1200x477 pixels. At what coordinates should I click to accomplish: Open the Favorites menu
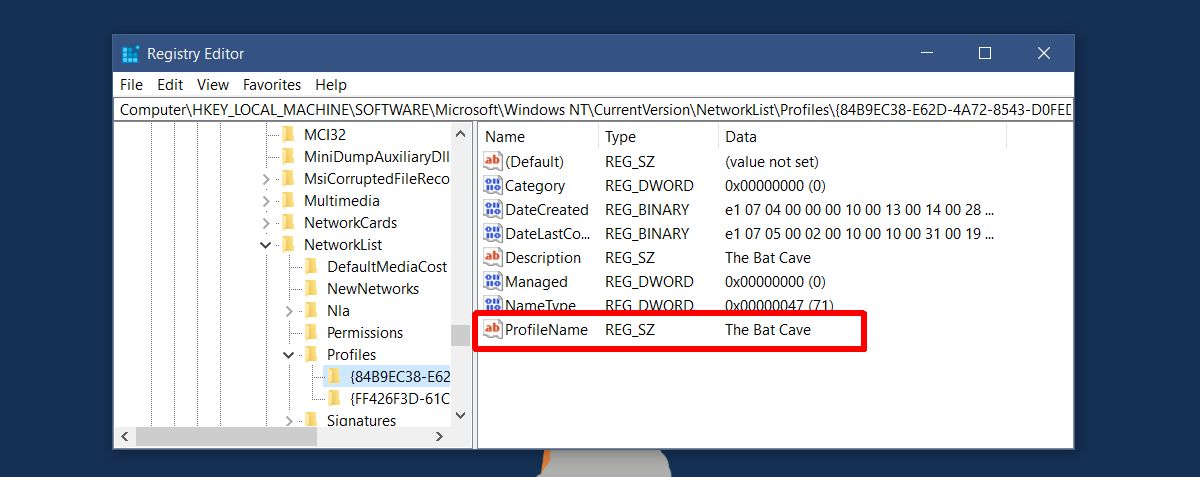tap(272, 85)
